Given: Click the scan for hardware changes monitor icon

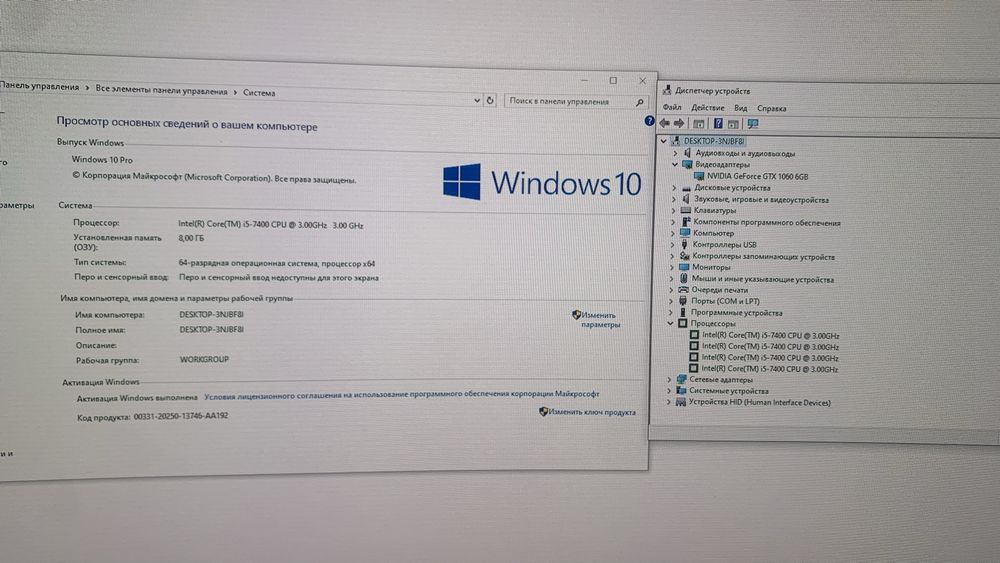Looking at the screenshot, I should pyautogui.click(x=753, y=124).
